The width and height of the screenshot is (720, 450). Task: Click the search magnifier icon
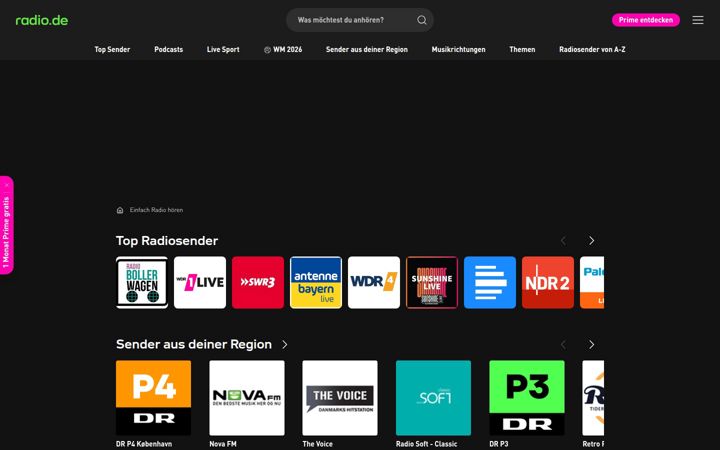(422, 20)
